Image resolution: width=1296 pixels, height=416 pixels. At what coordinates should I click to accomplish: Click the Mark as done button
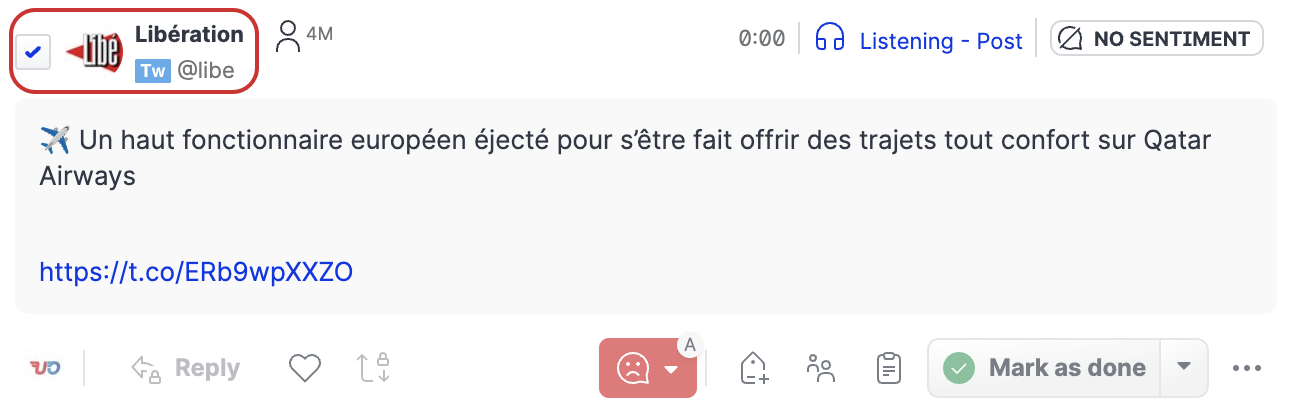[1045, 368]
